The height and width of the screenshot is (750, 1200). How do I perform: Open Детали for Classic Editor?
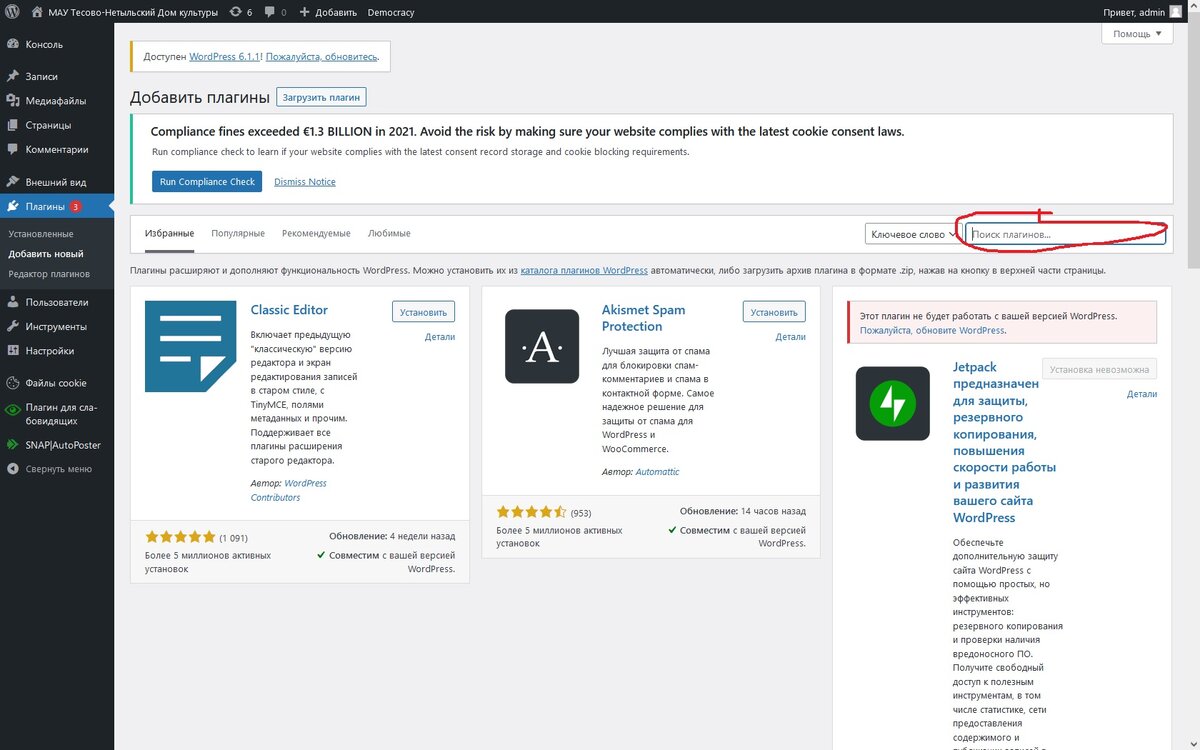pos(439,337)
